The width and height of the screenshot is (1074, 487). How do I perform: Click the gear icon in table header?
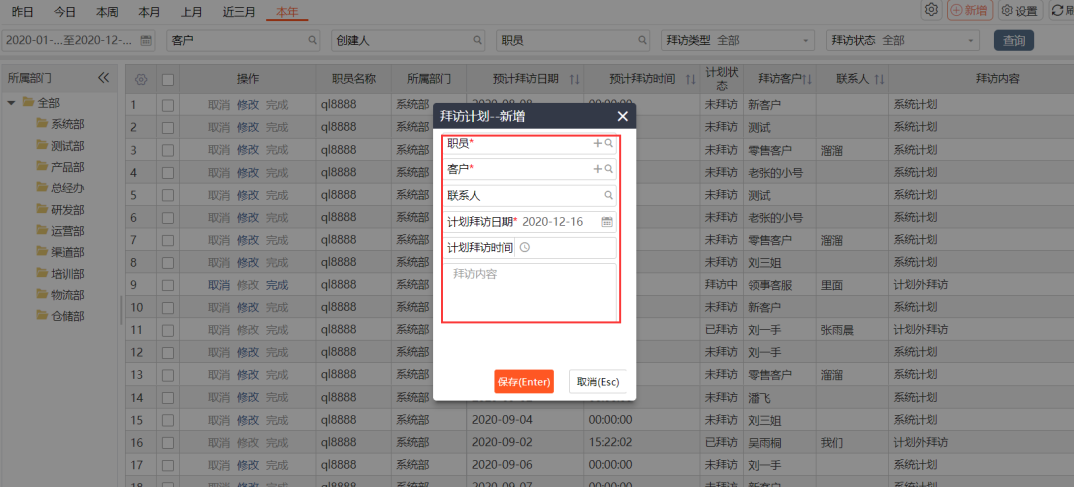click(x=141, y=79)
